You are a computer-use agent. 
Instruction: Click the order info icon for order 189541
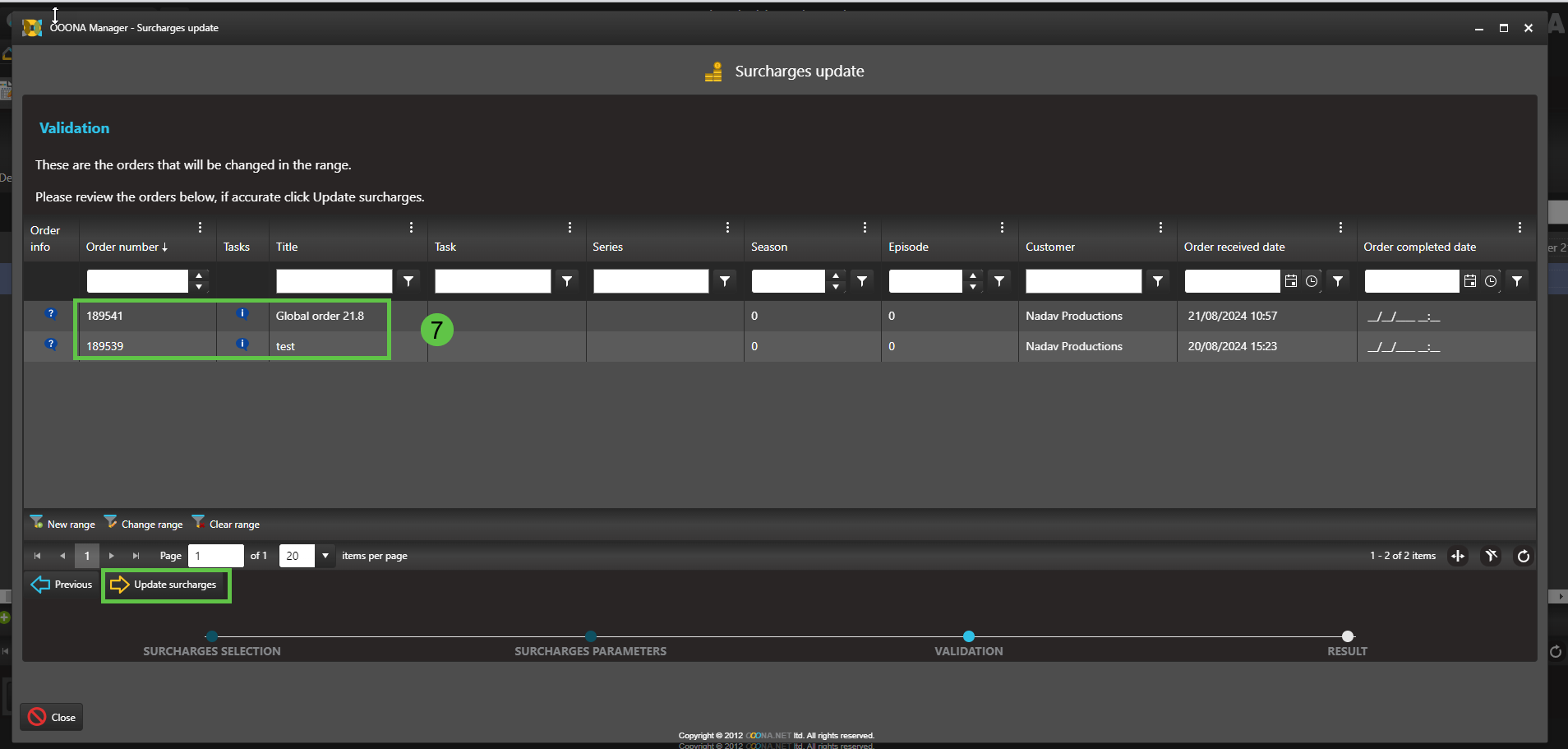point(51,314)
